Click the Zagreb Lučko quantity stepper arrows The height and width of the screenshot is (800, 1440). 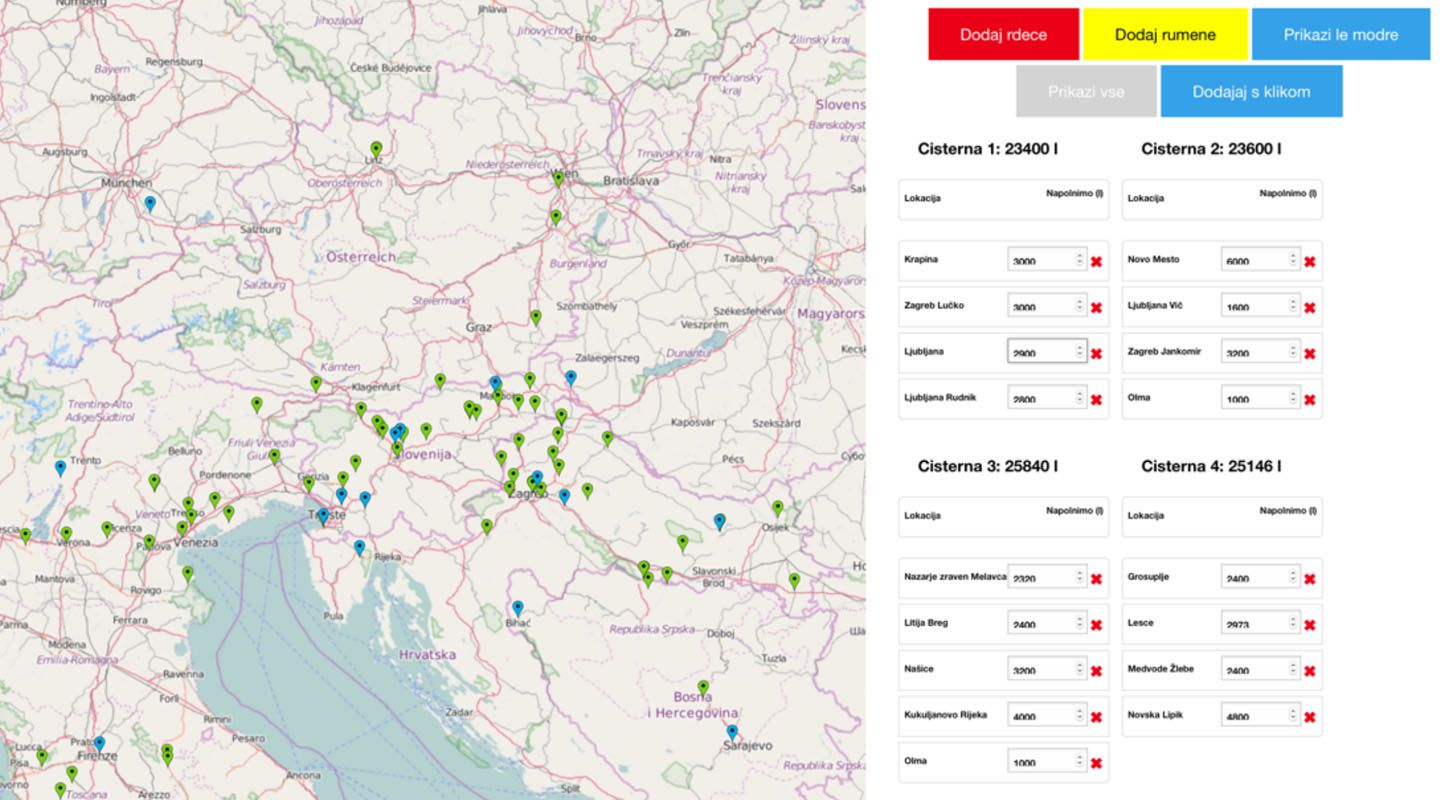click(1079, 306)
